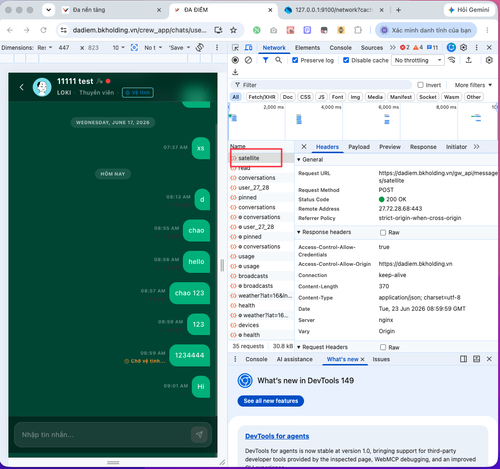This screenshot has width=500, height=469.
Task: Open network conditions wifi icon
Action: point(452,60)
